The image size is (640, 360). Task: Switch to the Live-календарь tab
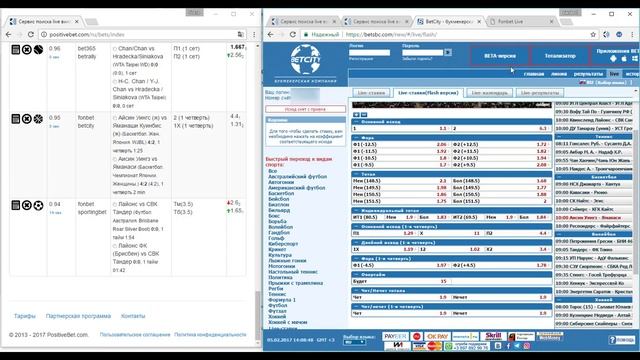[x=489, y=93]
